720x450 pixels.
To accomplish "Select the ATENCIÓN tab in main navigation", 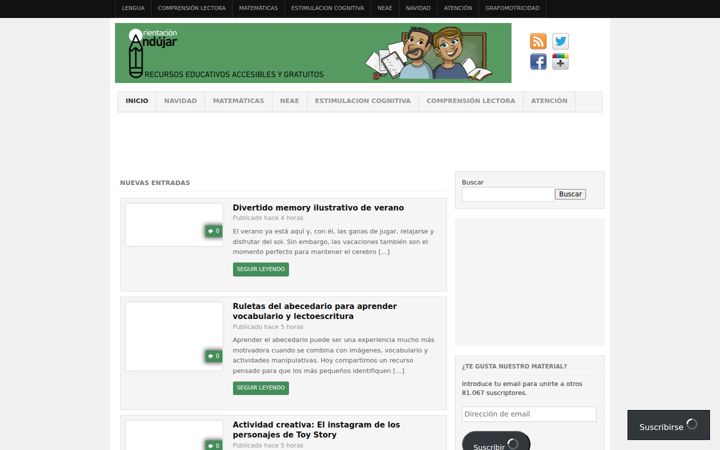I will point(549,101).
